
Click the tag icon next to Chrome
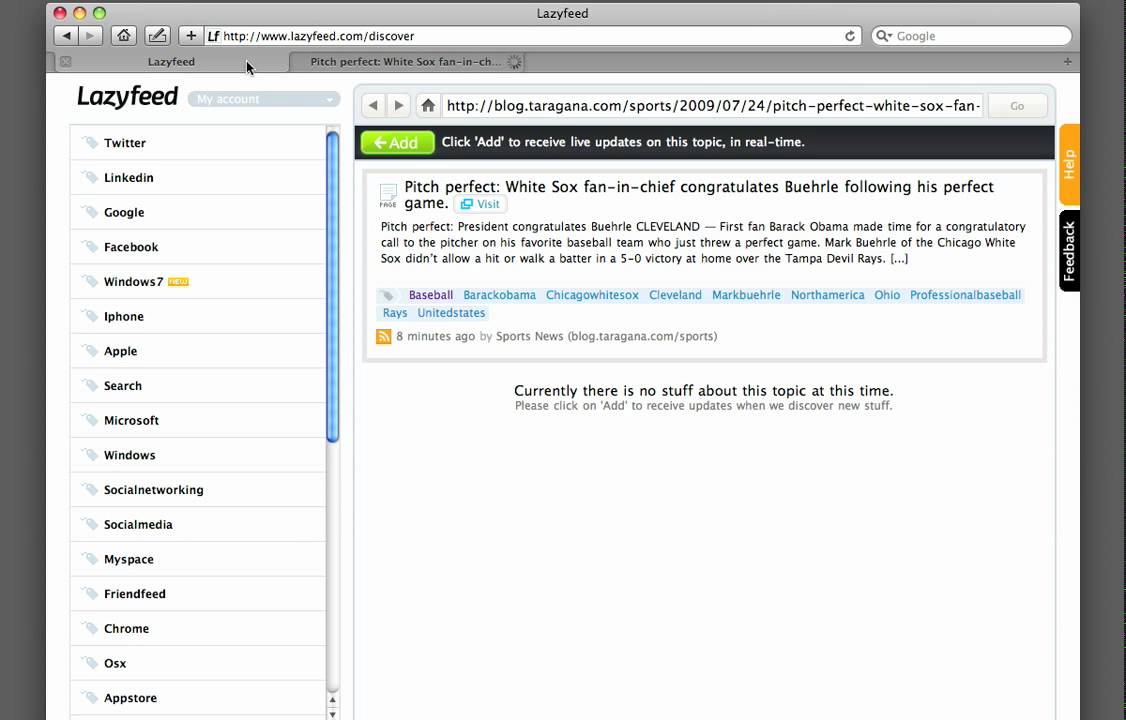click(x=90, y=628)
